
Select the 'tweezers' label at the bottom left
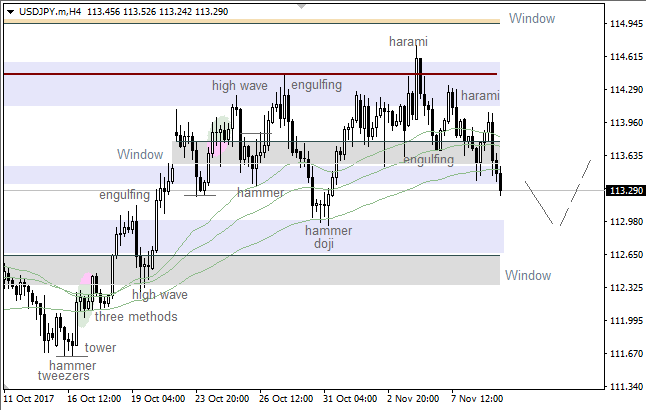coord(64,376)
